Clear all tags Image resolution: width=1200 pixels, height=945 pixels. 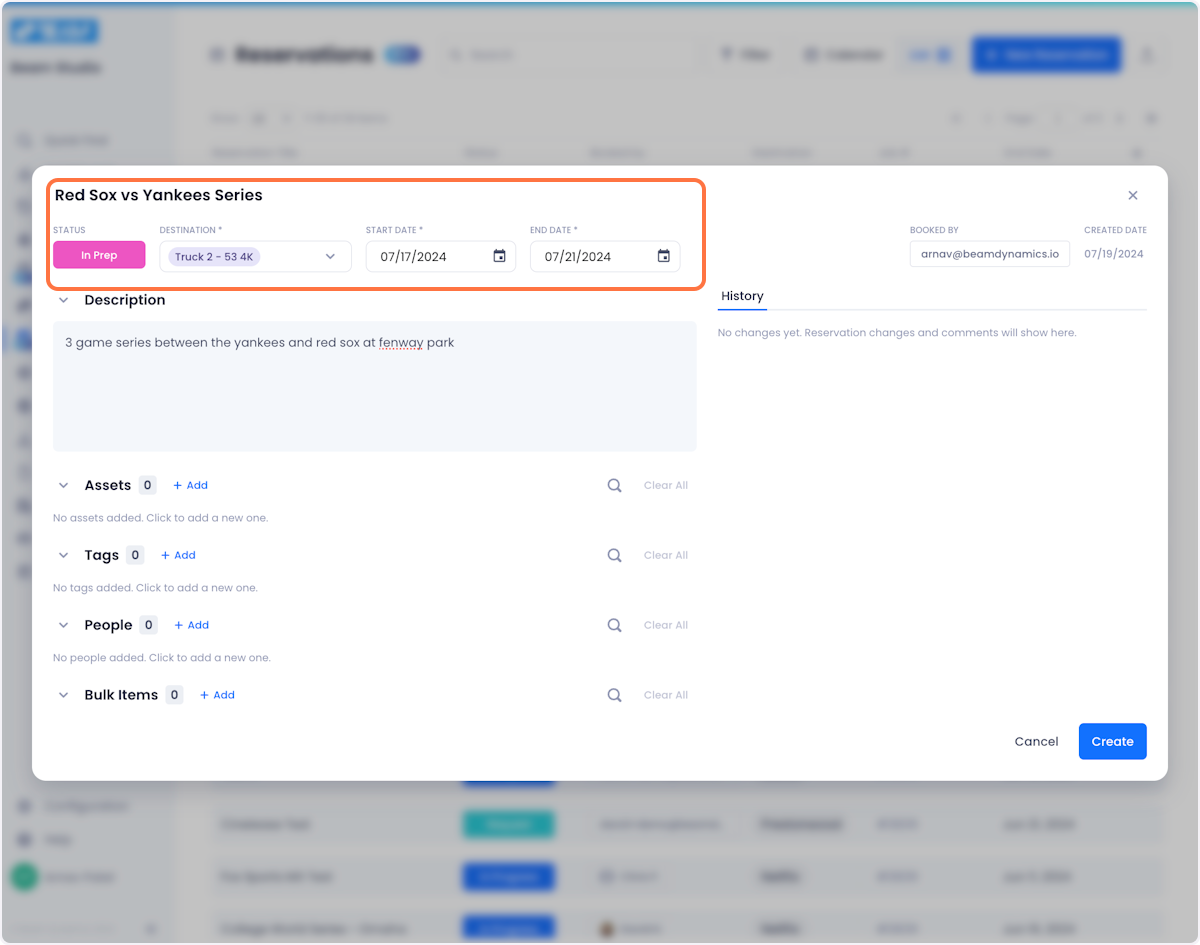[x=666, y=555]
